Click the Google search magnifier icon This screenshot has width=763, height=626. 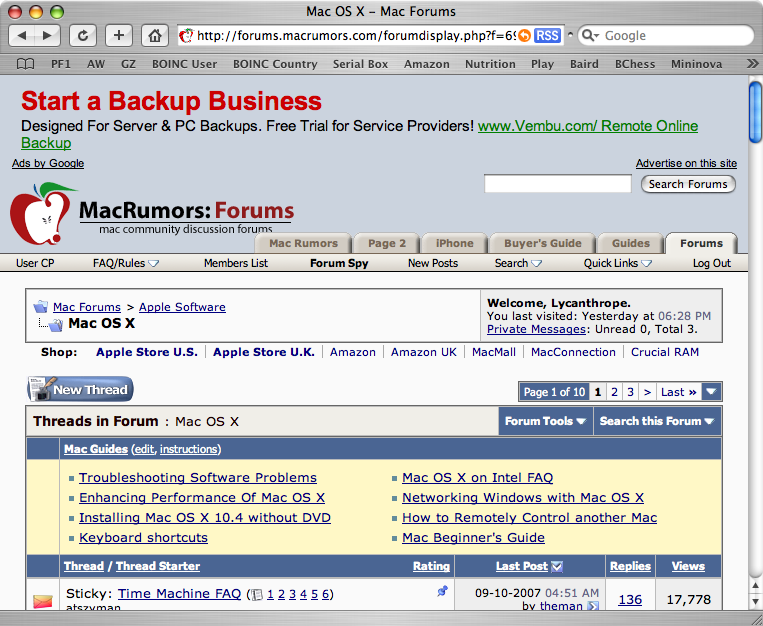(590, 36)
